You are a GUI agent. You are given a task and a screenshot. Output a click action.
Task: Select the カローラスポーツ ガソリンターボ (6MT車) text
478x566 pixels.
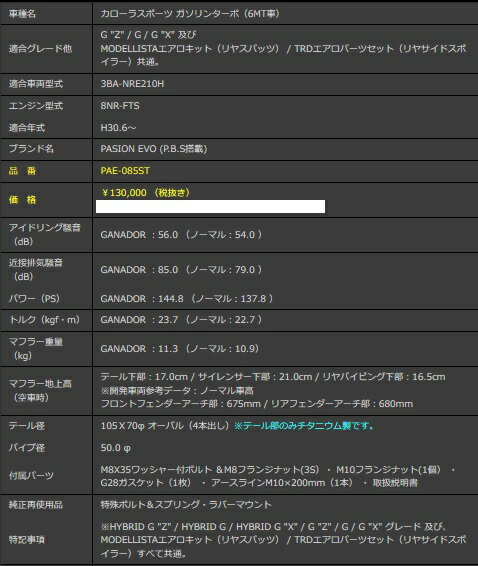(x=190, y=14)
